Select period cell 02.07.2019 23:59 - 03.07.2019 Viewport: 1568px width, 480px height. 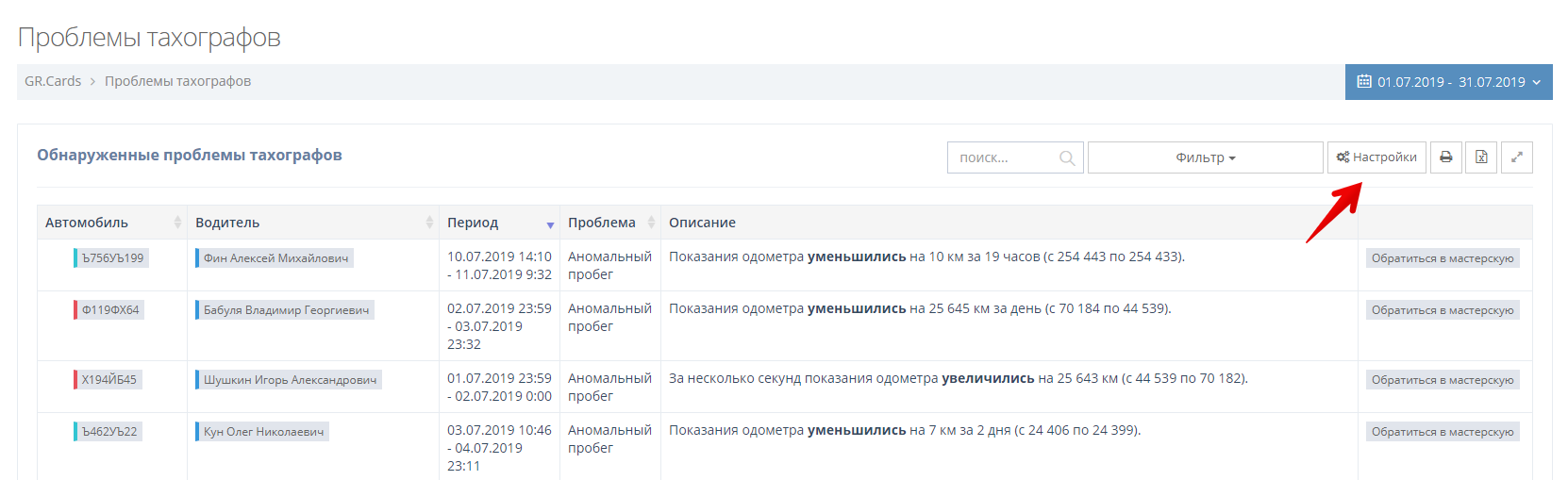(499, 326)
